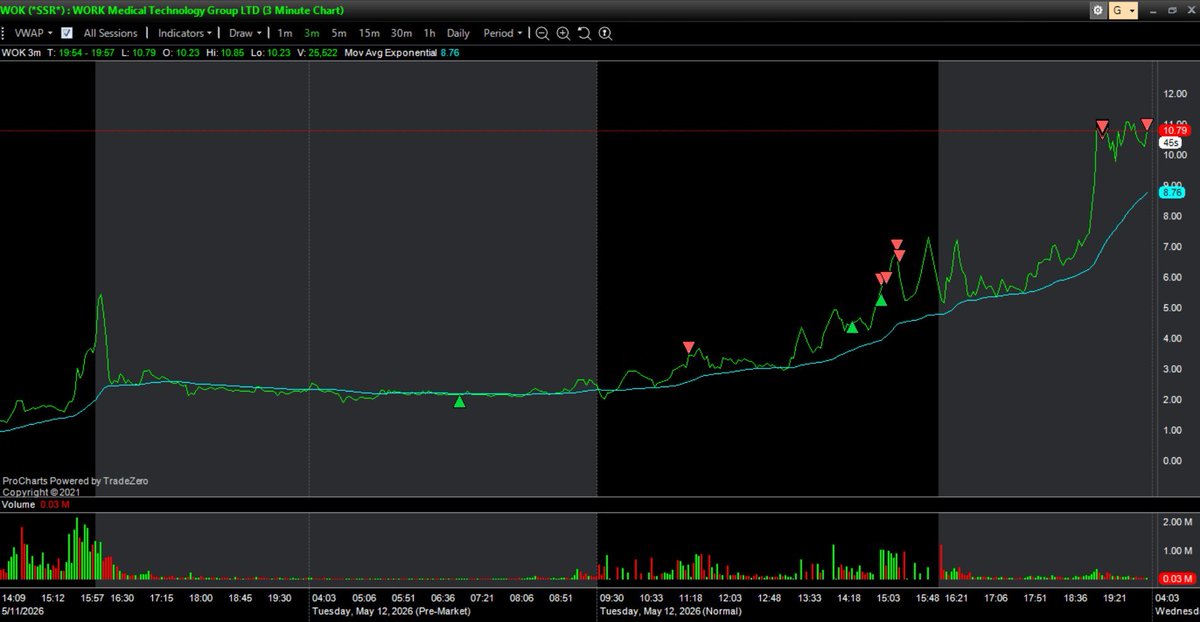Click the zoom out magnifier icon
The image size is (1200, 622).
(x=541, y=33)
